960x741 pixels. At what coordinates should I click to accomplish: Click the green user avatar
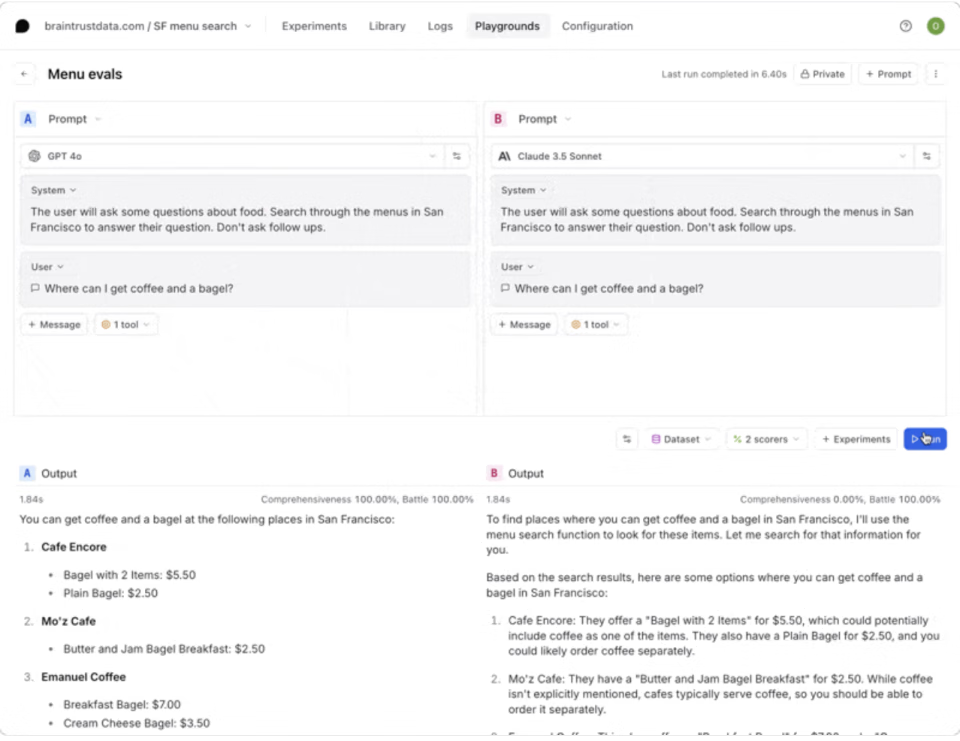935,26
